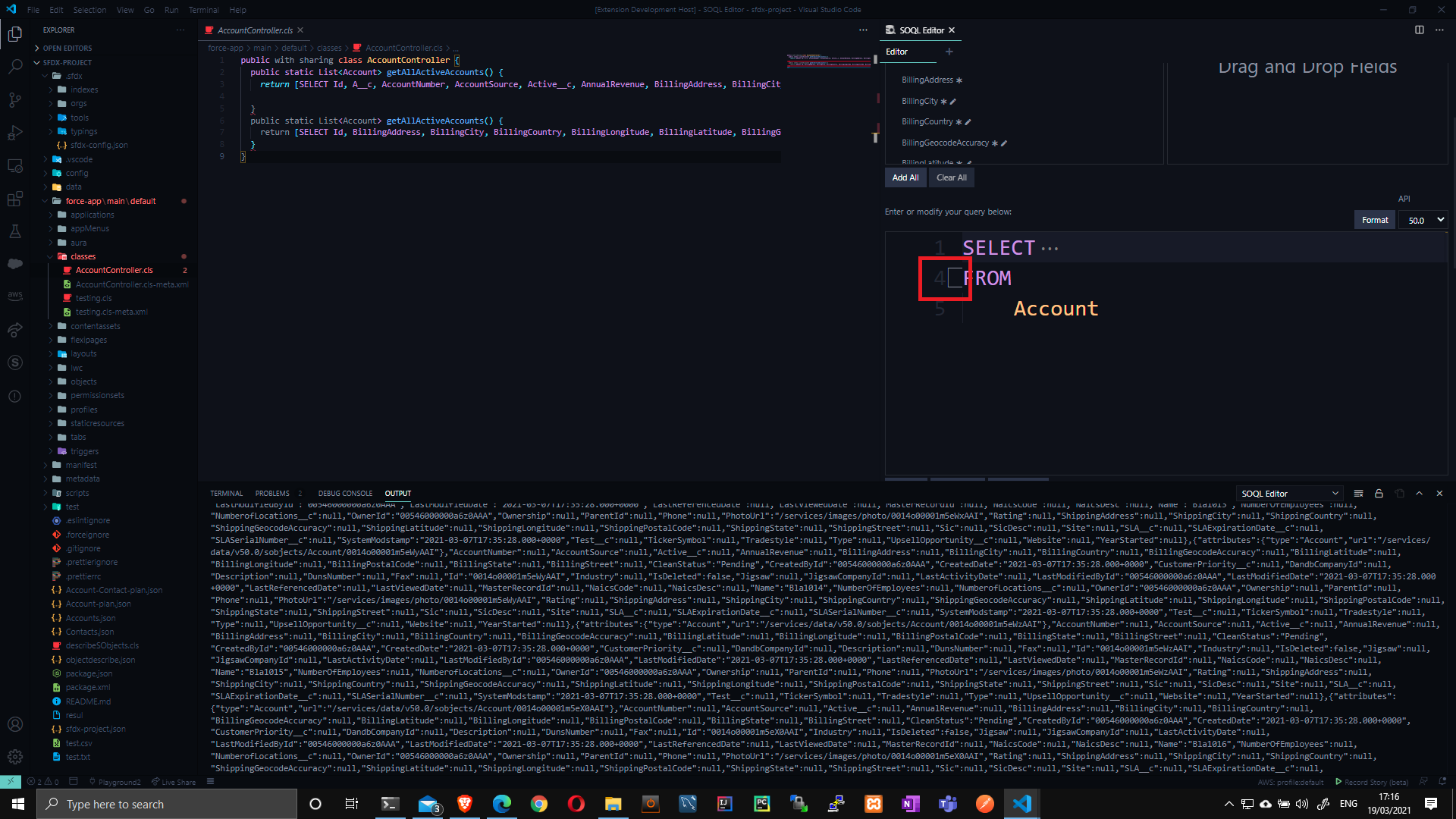1456x819 pixels.
Task: Open the Accounts menu icon
Action: click(x=15, y=724)
